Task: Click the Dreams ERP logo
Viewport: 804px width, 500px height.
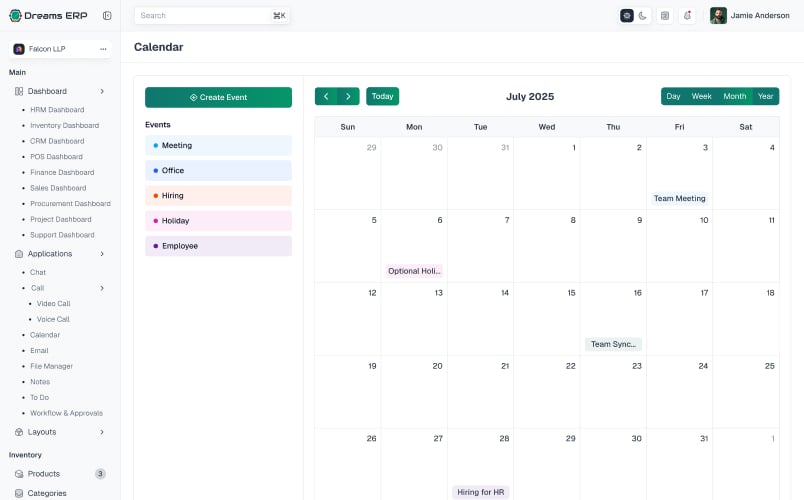Action: tap(48, 15)
